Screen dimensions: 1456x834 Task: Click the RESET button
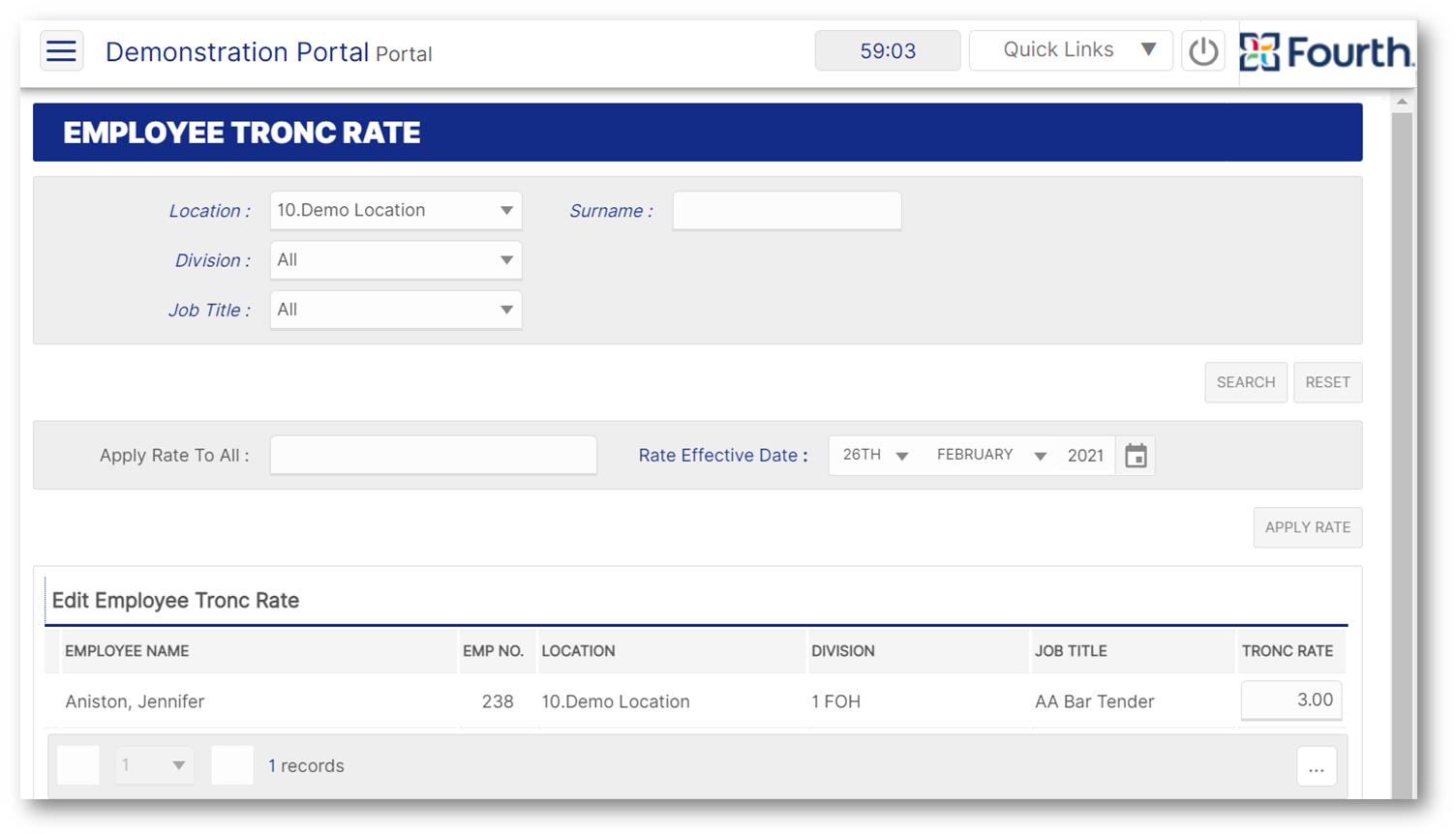click(1327, 382)
